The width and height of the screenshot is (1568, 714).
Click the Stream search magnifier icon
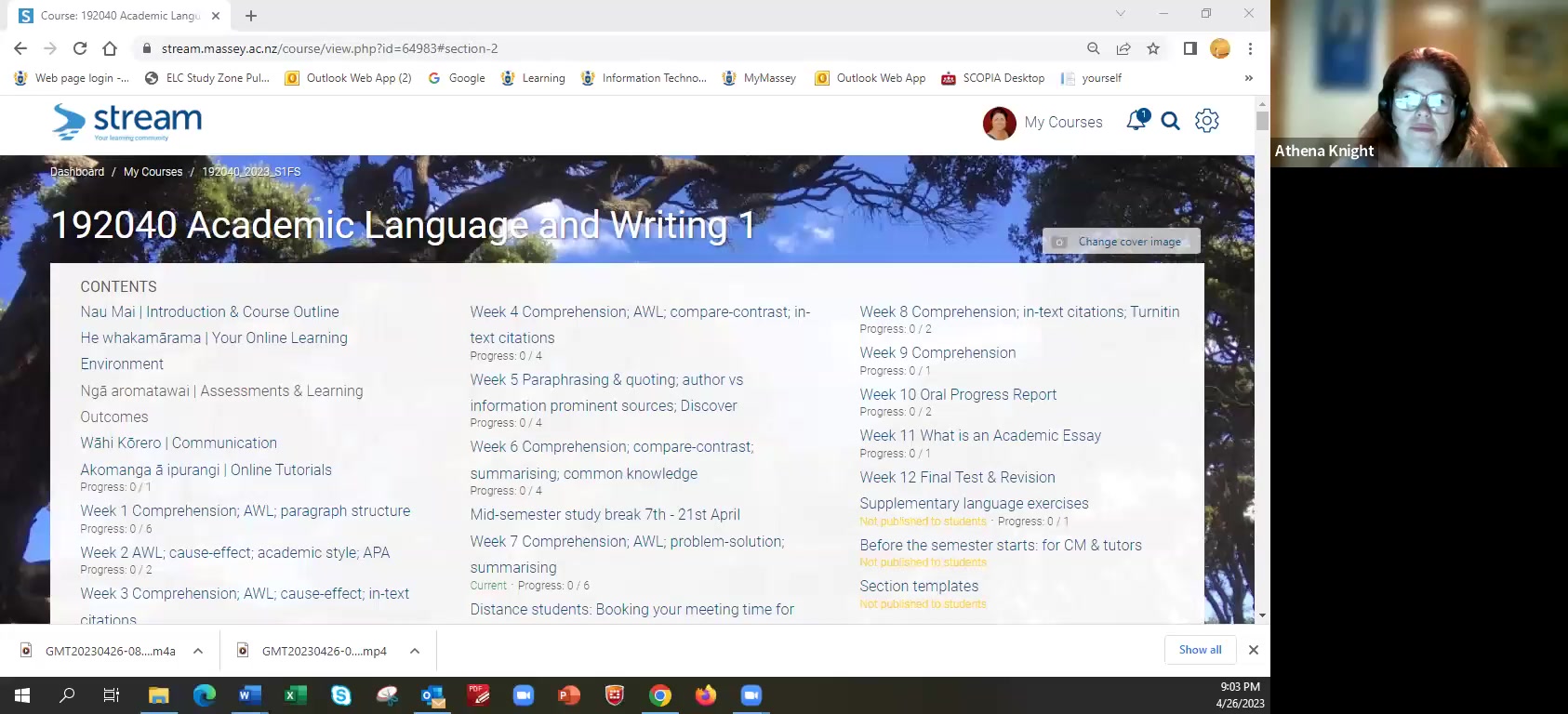[x=1171, y=121]
